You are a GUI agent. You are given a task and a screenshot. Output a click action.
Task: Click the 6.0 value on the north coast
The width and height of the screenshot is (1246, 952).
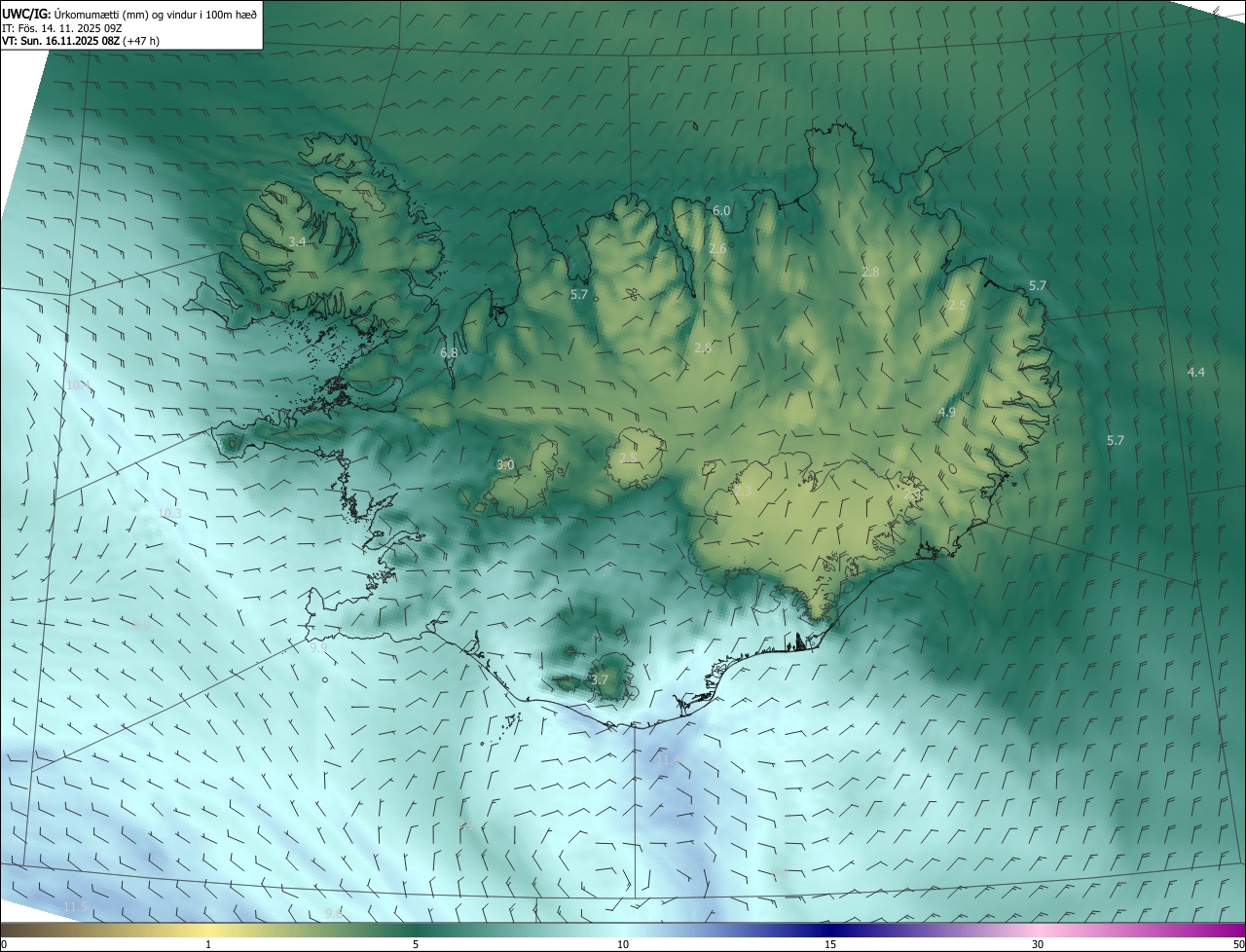coord(721,210)
